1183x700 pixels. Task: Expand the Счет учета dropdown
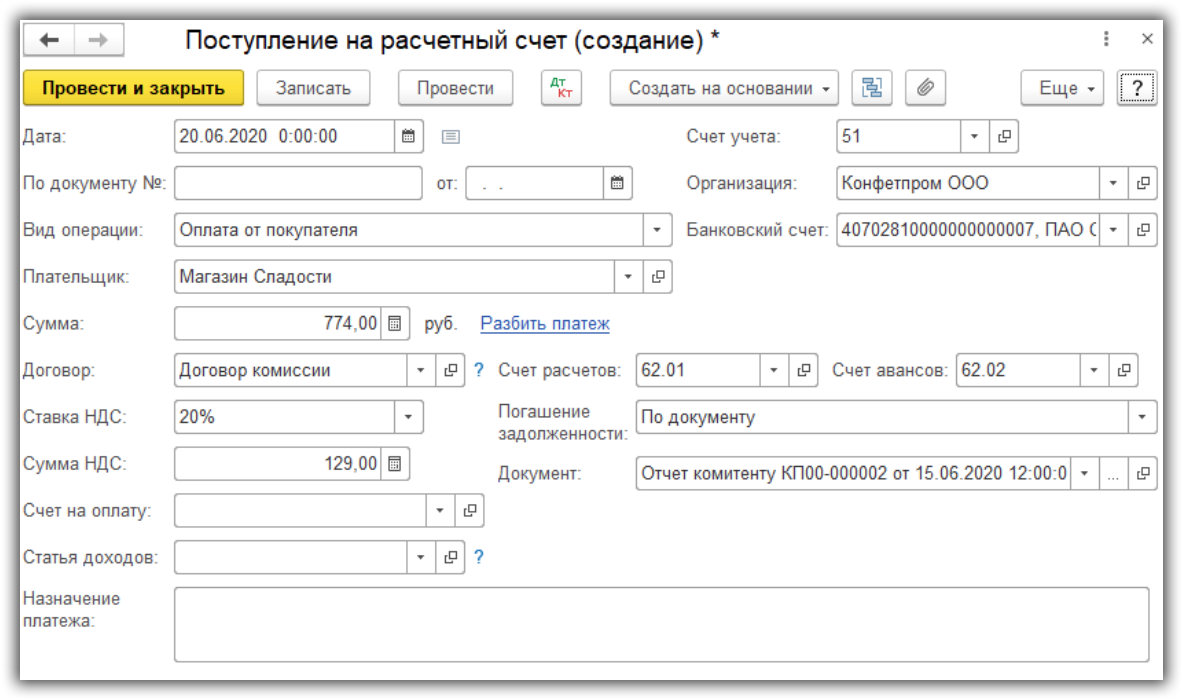tap(975, 137)
